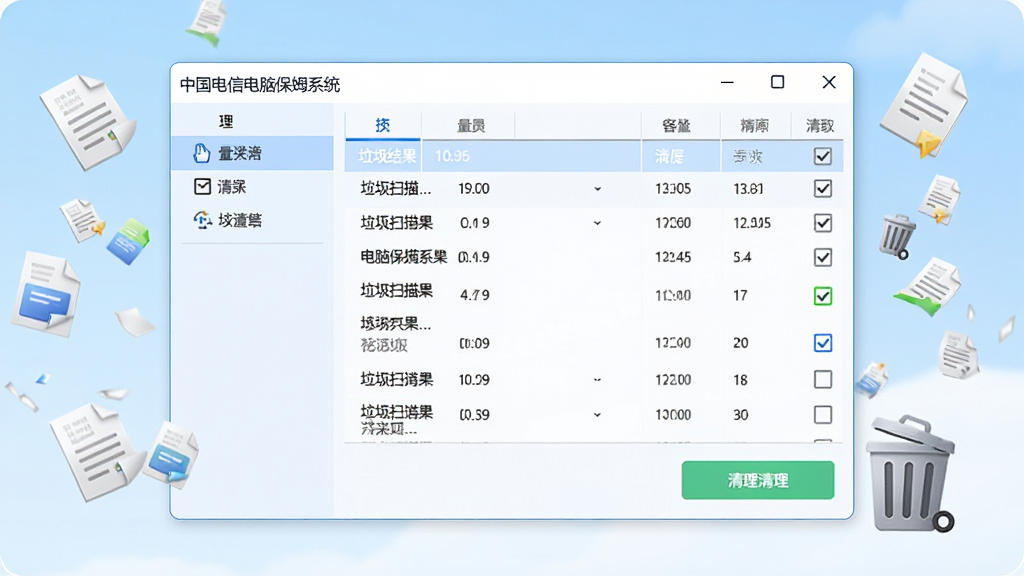
Task: Click the 清致 column header
Action: click(x=820, y=125)
